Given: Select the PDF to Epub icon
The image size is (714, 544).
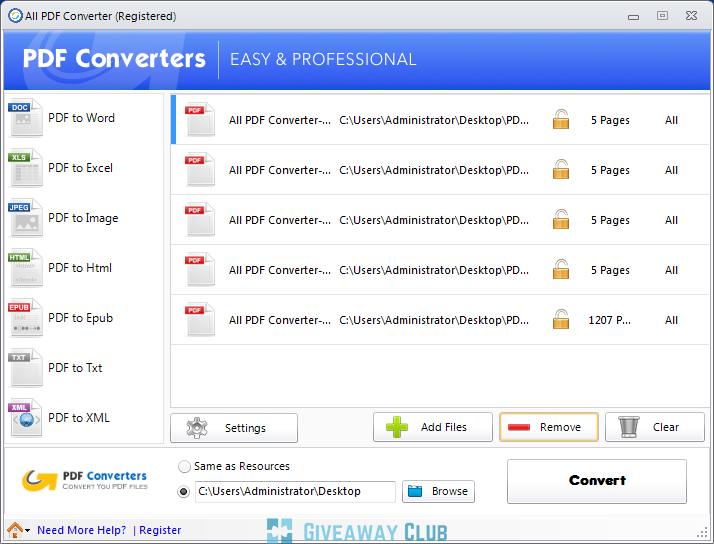Looking at the screenshot, I should [x=25, y=318].
